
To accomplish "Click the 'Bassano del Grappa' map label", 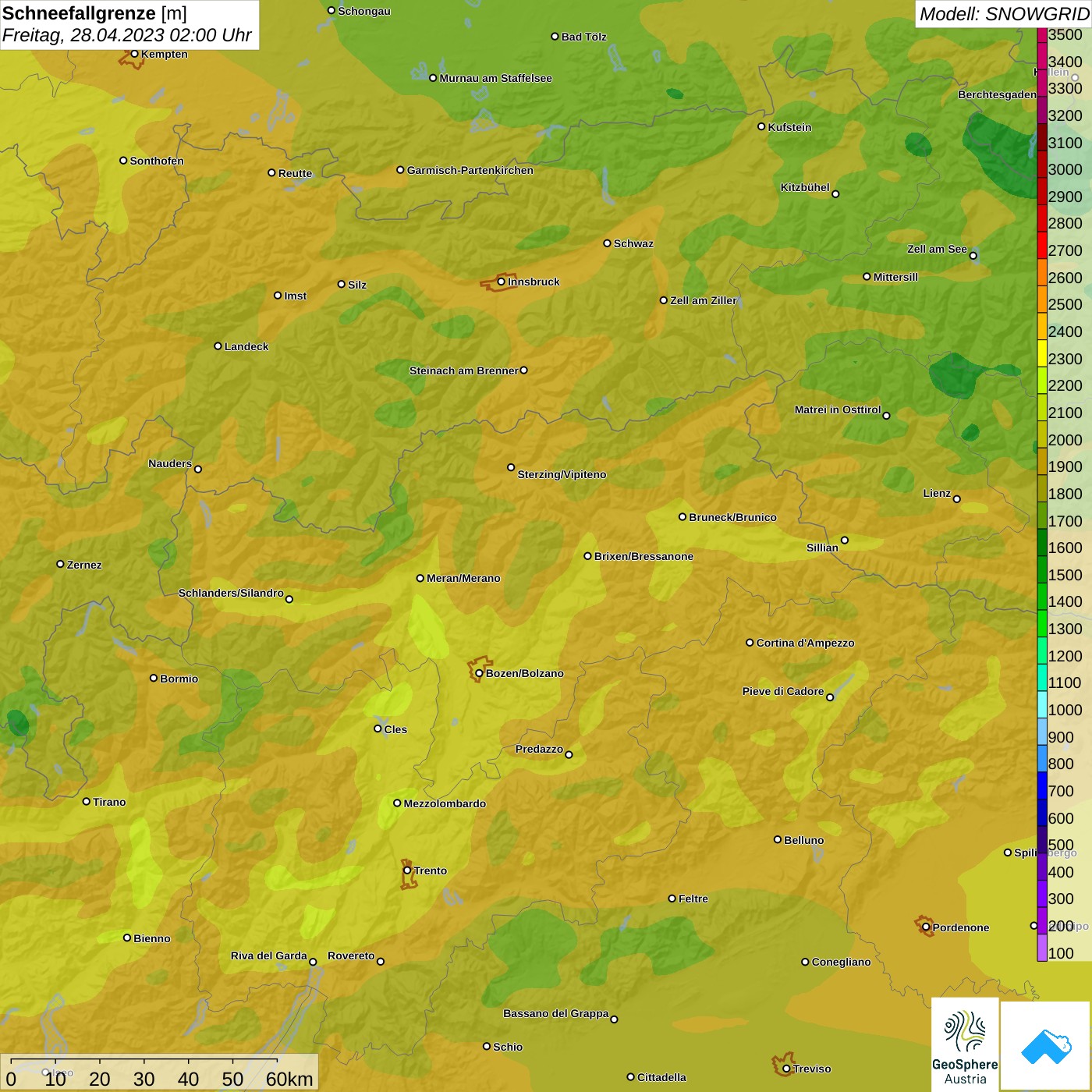I will [556, 1013].
